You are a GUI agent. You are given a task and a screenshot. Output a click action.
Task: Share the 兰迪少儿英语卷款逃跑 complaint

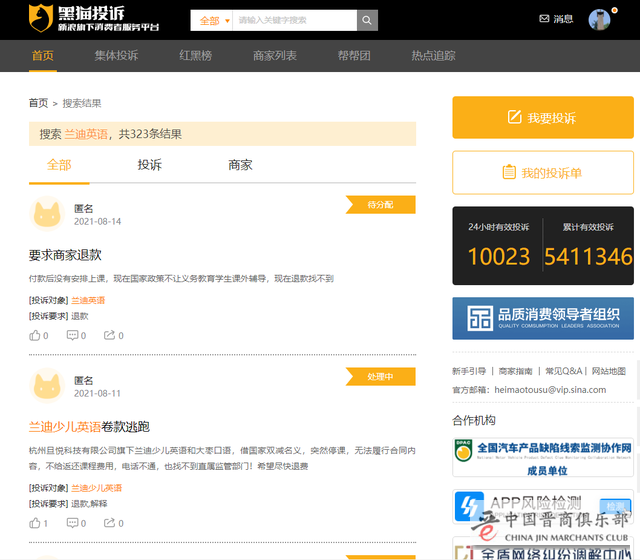[x=109, y=523]
